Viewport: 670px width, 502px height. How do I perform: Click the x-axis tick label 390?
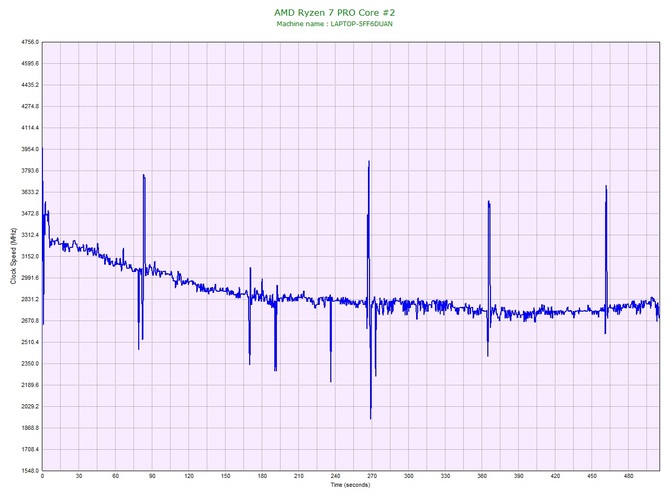pyautogui.click(x=519, y=476)
